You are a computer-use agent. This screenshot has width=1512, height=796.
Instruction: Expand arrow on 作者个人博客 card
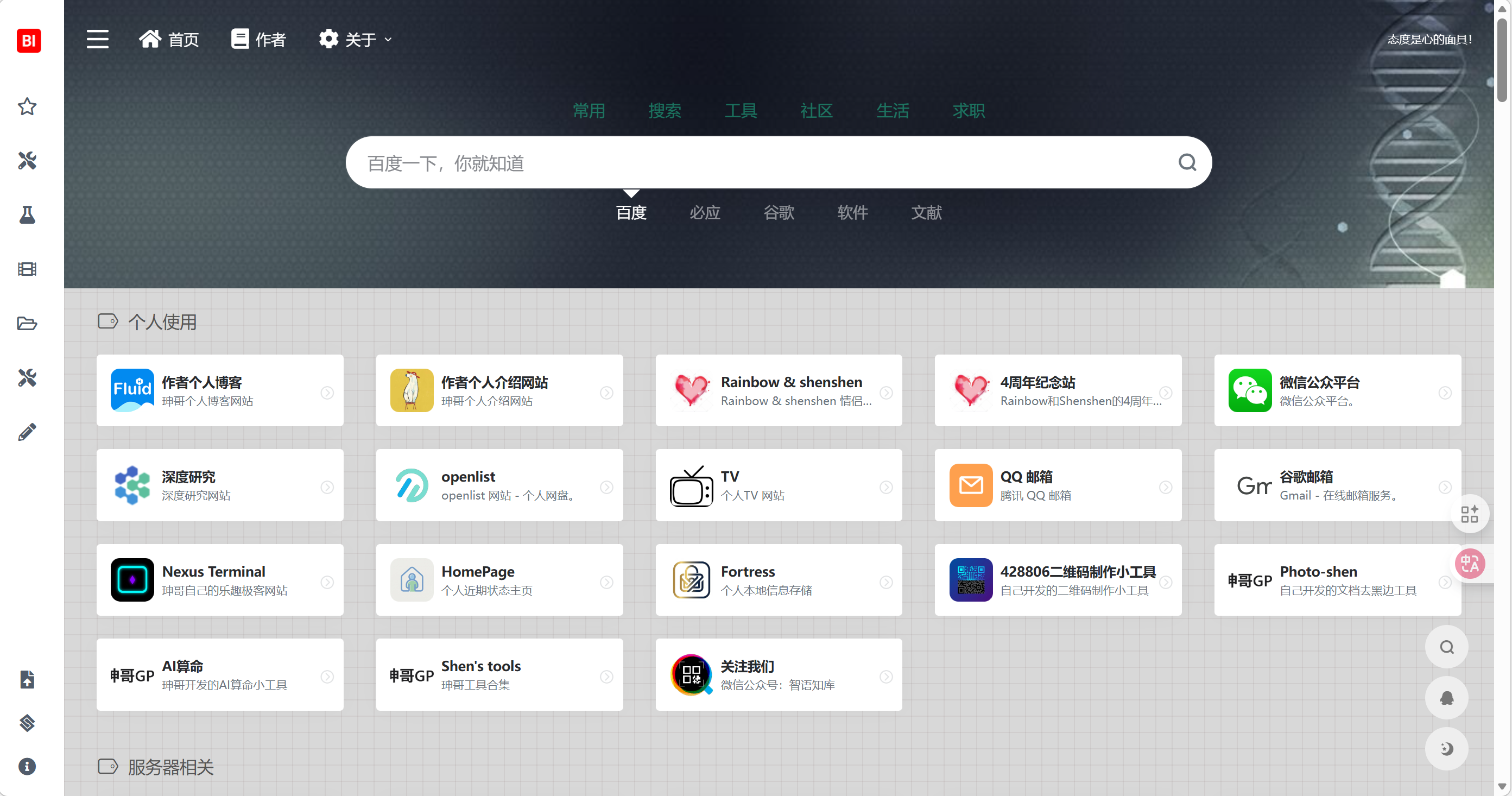pos(327,392)
